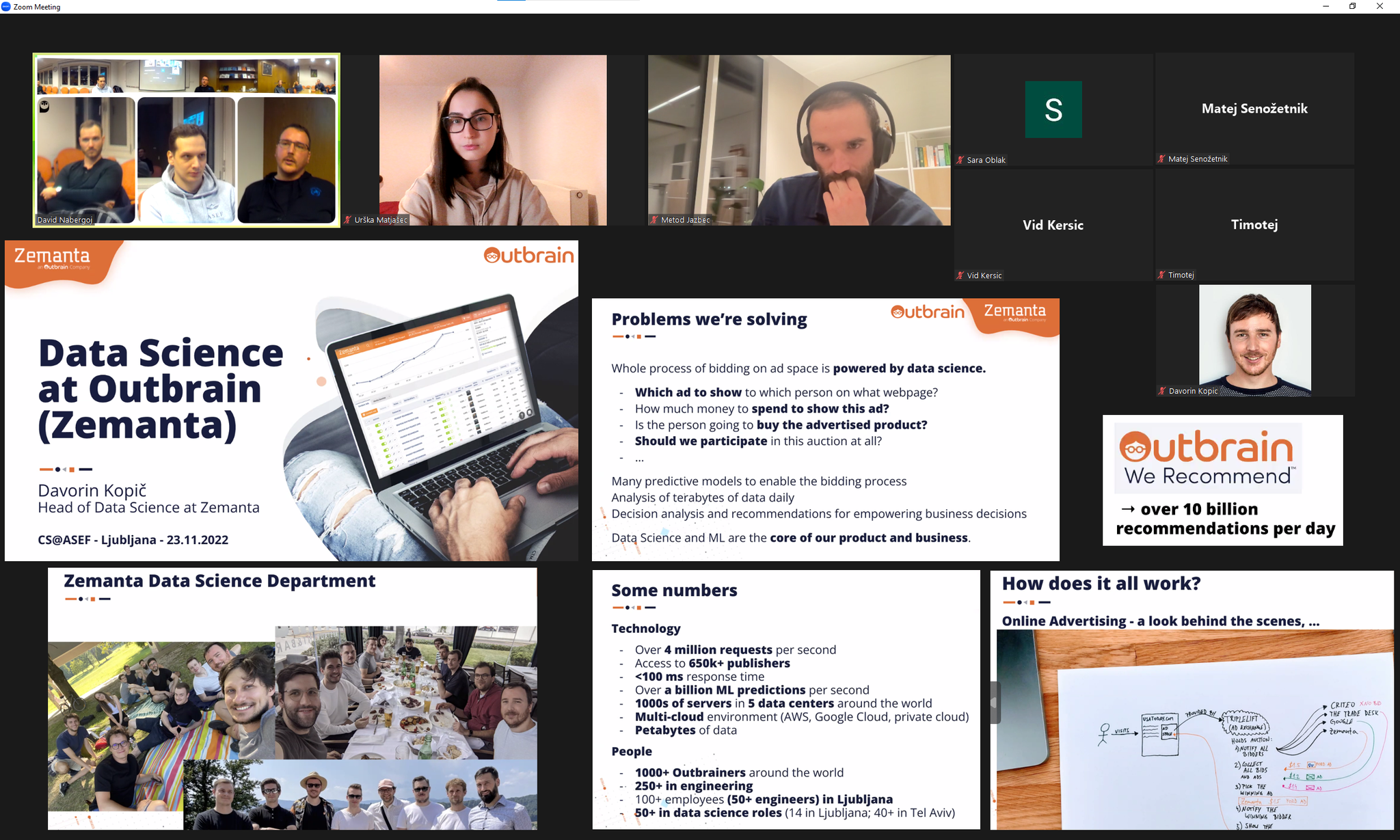Minimize the Zoom Meeting window
This screenshot has height=840, width=1400.
tap(1326, 6)
